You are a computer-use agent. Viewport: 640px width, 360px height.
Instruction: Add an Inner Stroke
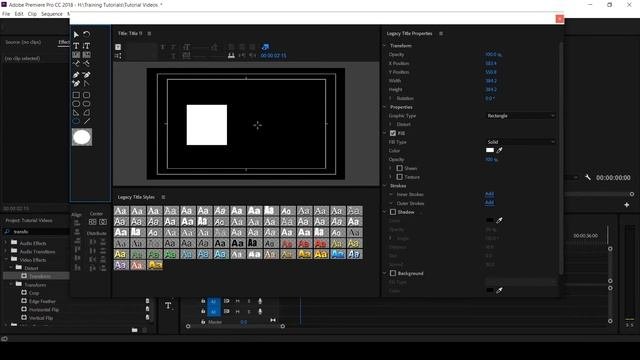489,194
